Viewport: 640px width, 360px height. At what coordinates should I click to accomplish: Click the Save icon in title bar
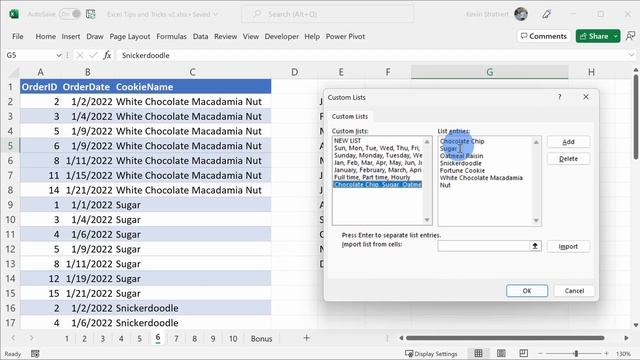91,14
